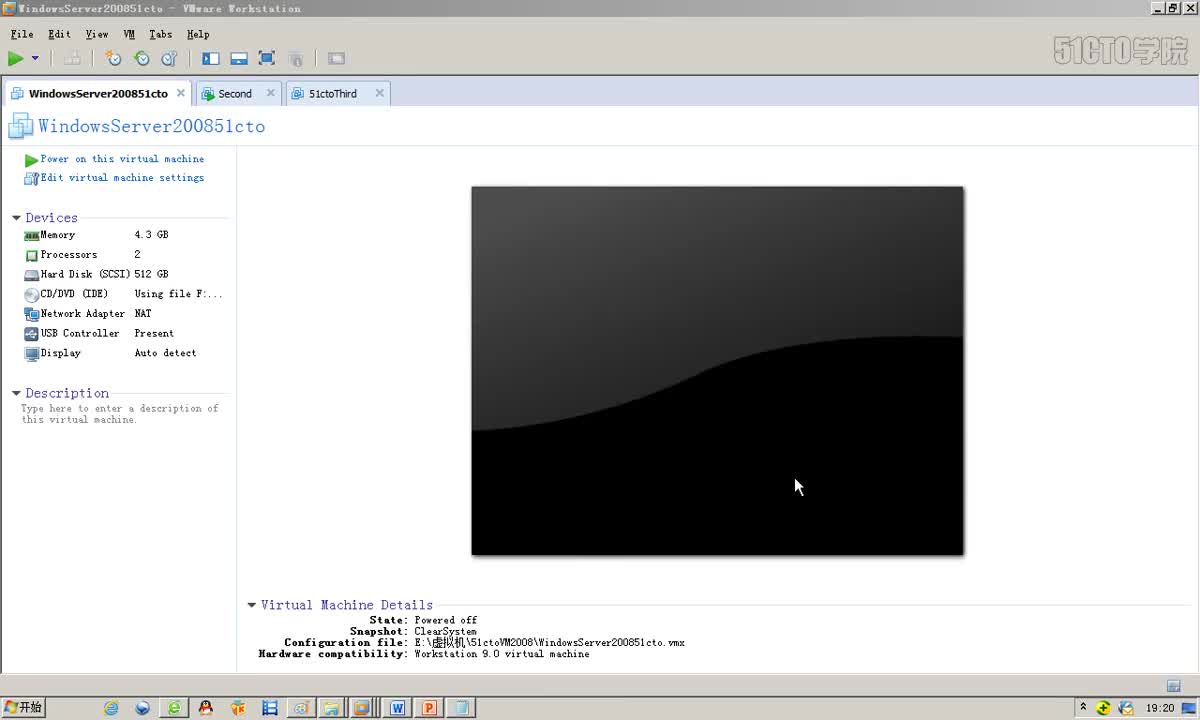Open the QQ penguin taskbar icon
Image resolution: width=1200 pixels, height=720 pixels.
[205, 708]
